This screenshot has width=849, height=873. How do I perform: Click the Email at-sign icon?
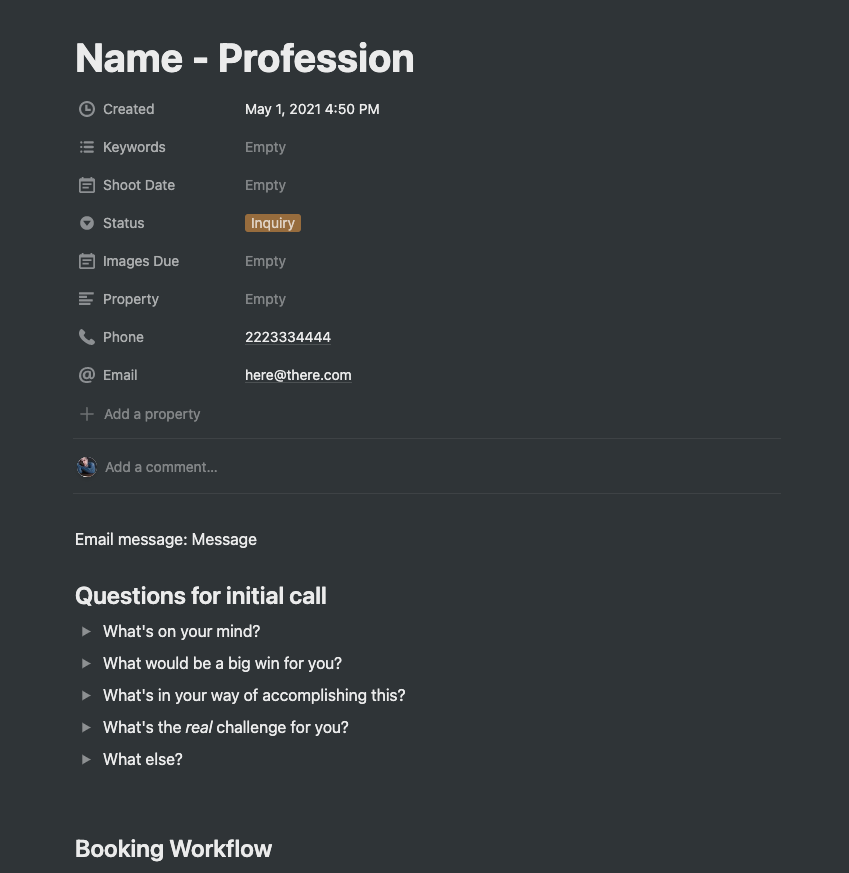coord(87,375)
